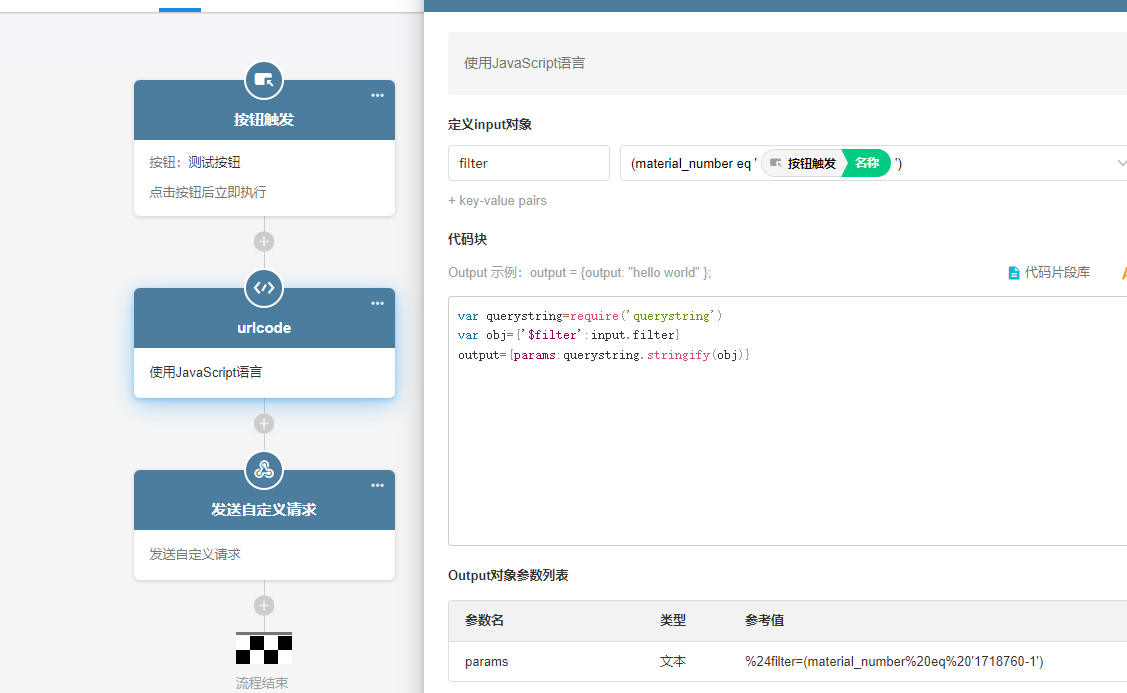
Task: Add step between 按钮触发 and urlcode
Action: (x=264, y=241)
